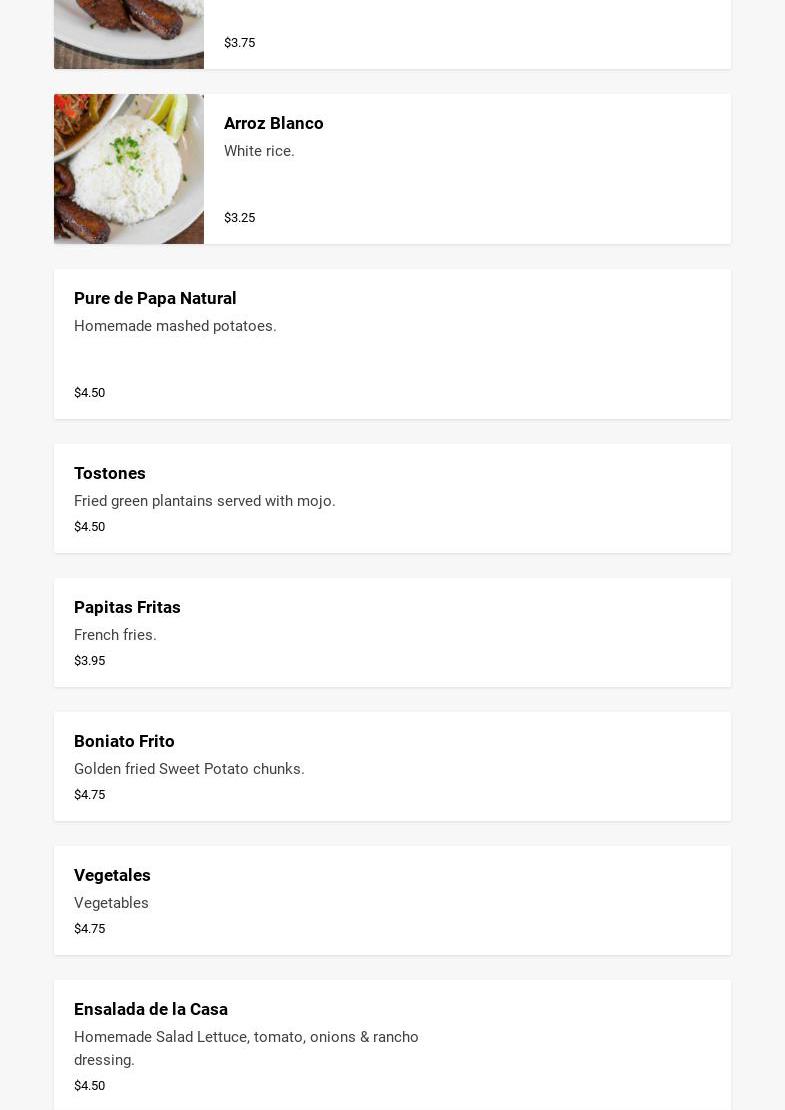785x1110 pixels.
Task: Click the fried plantains photo at top
Action: 129,34
